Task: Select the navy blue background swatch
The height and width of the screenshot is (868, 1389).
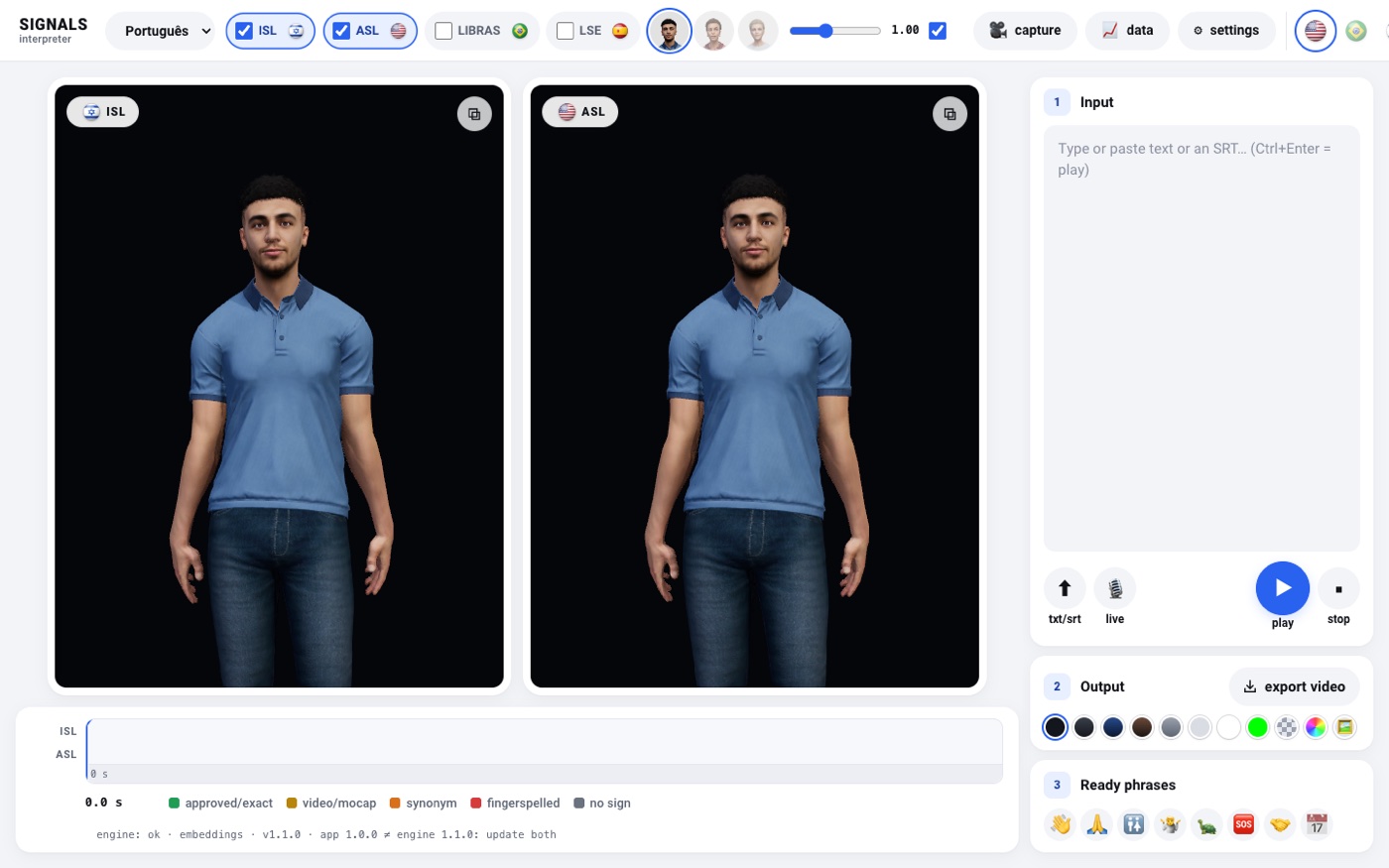Action: coord(1113,727)
